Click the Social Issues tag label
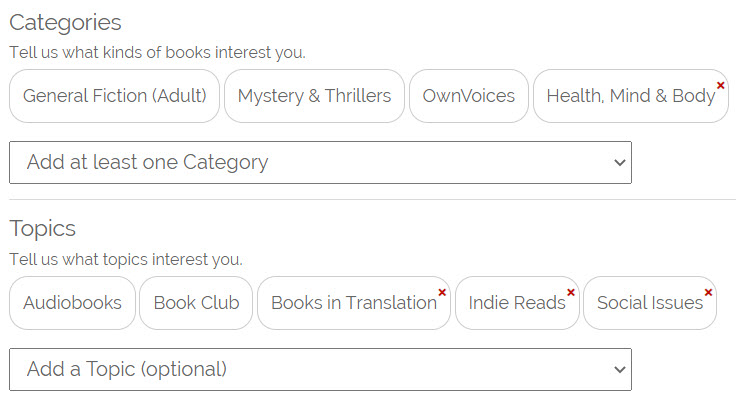This screenshot has height=406, width=736. tap(649, 303)
